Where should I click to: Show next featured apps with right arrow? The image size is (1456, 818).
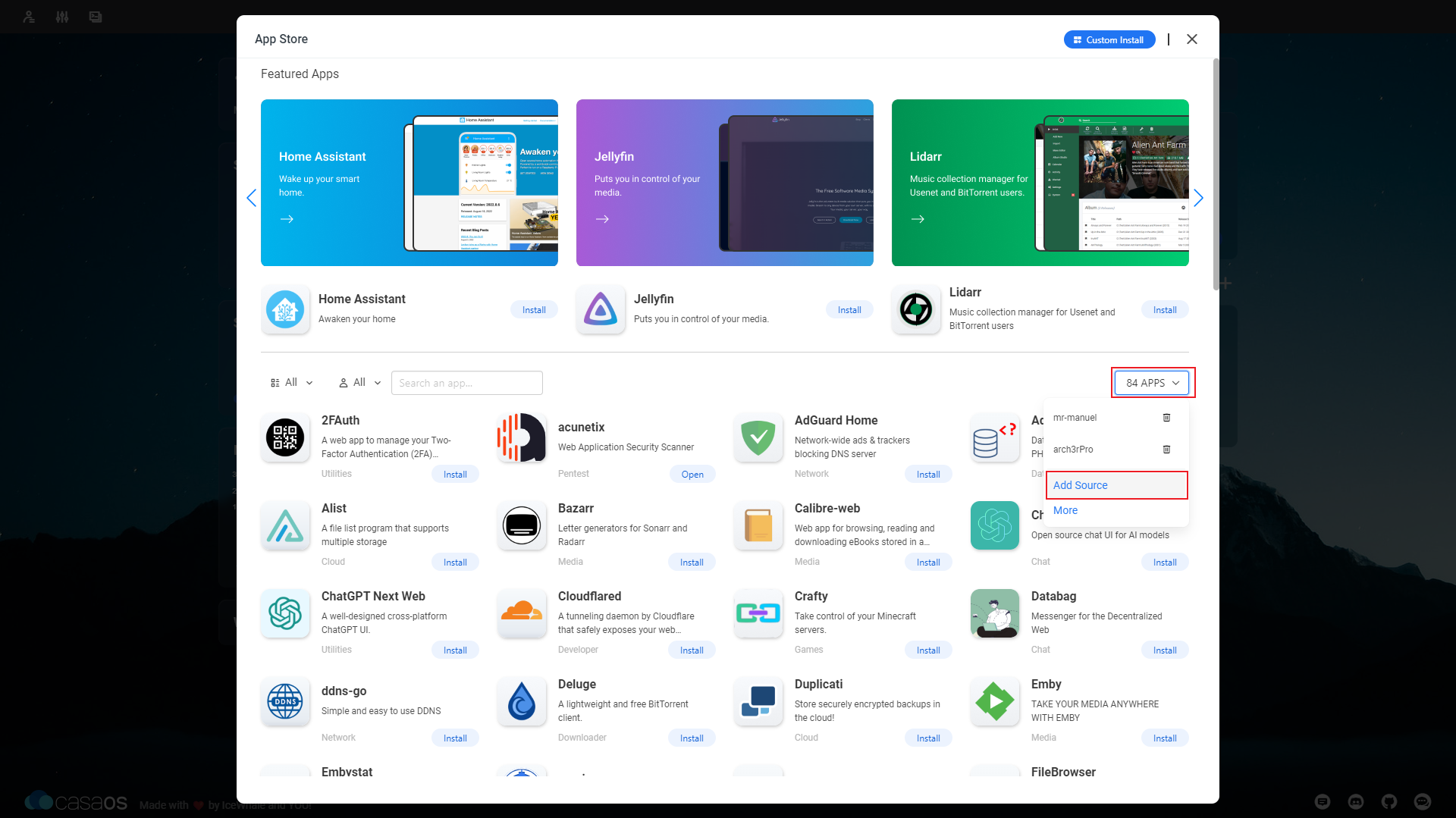[1198, 199]
